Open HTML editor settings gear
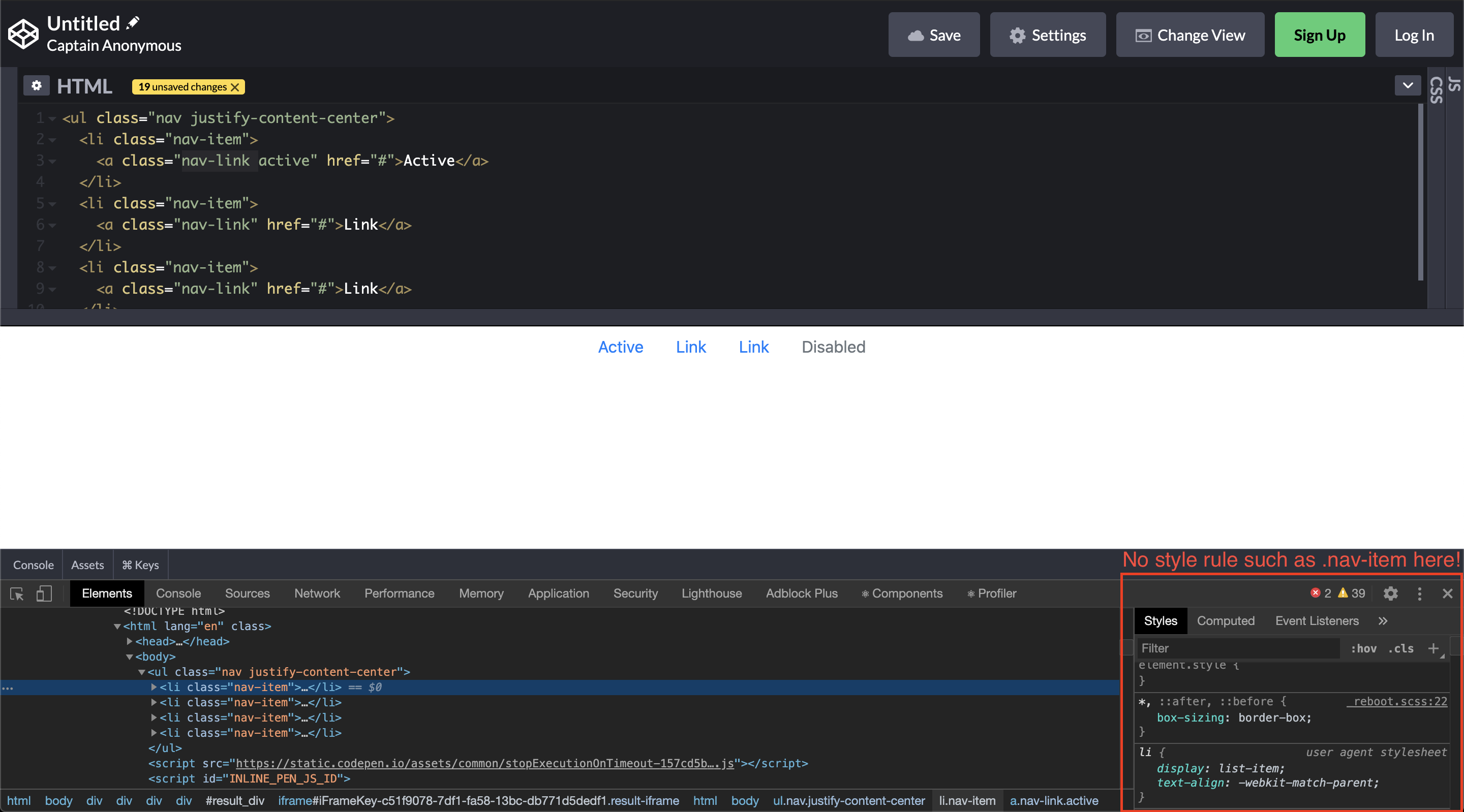 click(37, 86)
